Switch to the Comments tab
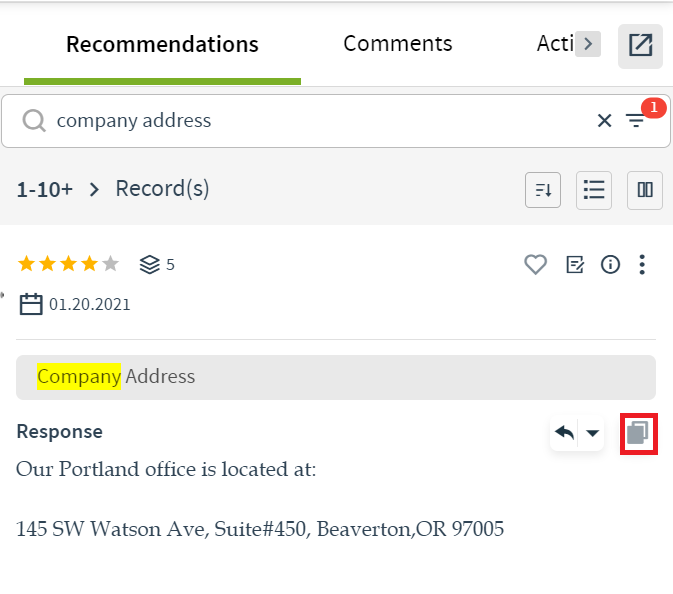The width and height of the screenshot is (673, 594). pos(397,44)
